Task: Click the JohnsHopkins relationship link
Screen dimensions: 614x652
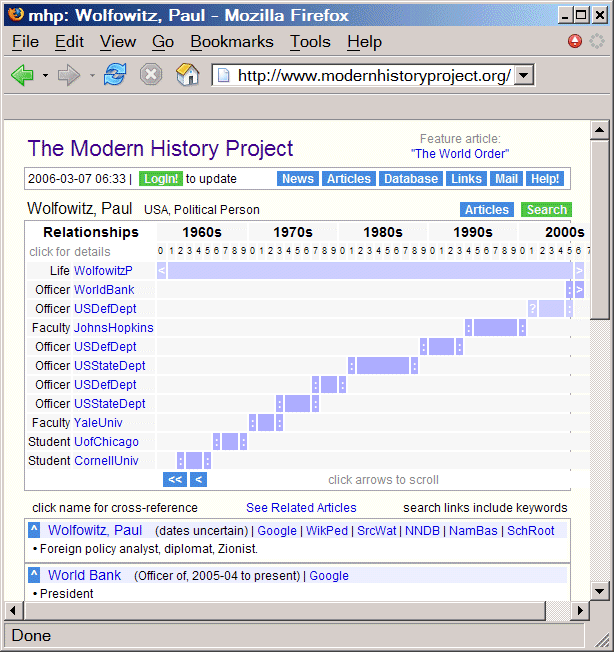Action: coord(114,328)
